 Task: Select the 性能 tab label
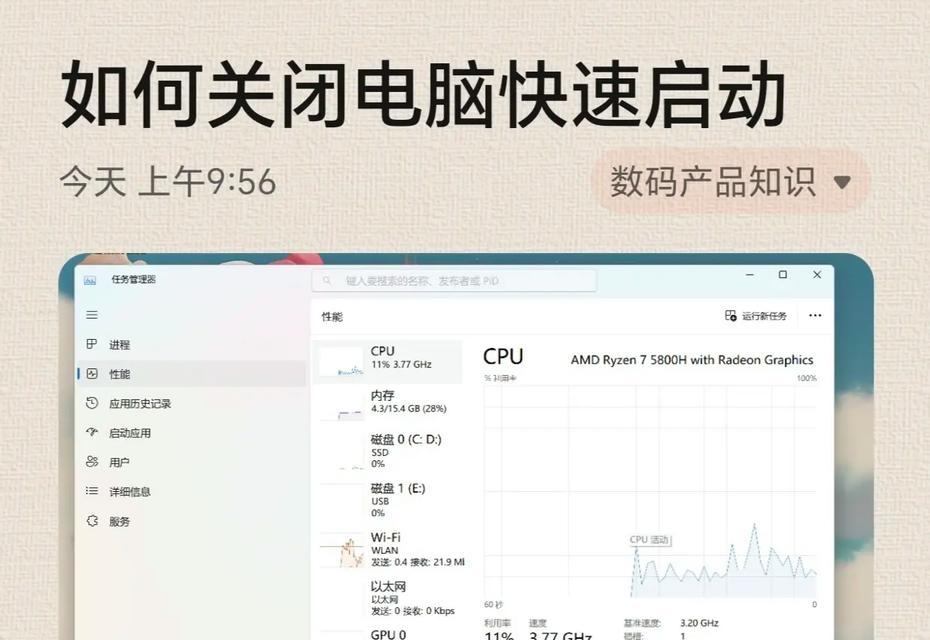point(119,374)
